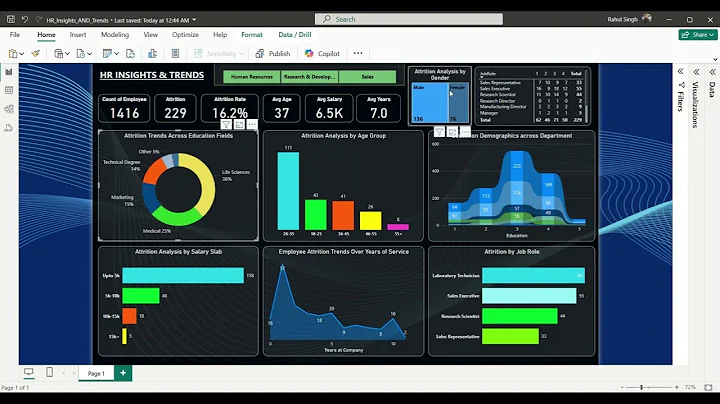Click Focus mode icon above Department demographics chart
The height and width of the screenshot is (404, 720).
pyautogui.click(x=452, y=132)
